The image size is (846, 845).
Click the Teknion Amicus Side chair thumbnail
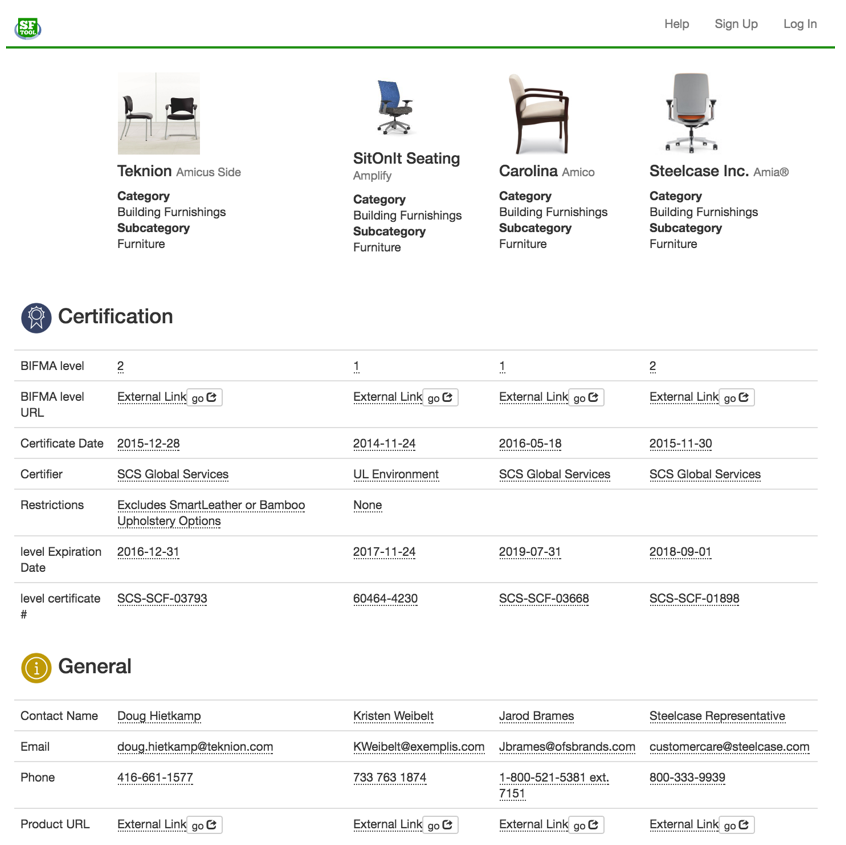click(x=159, y=113)
